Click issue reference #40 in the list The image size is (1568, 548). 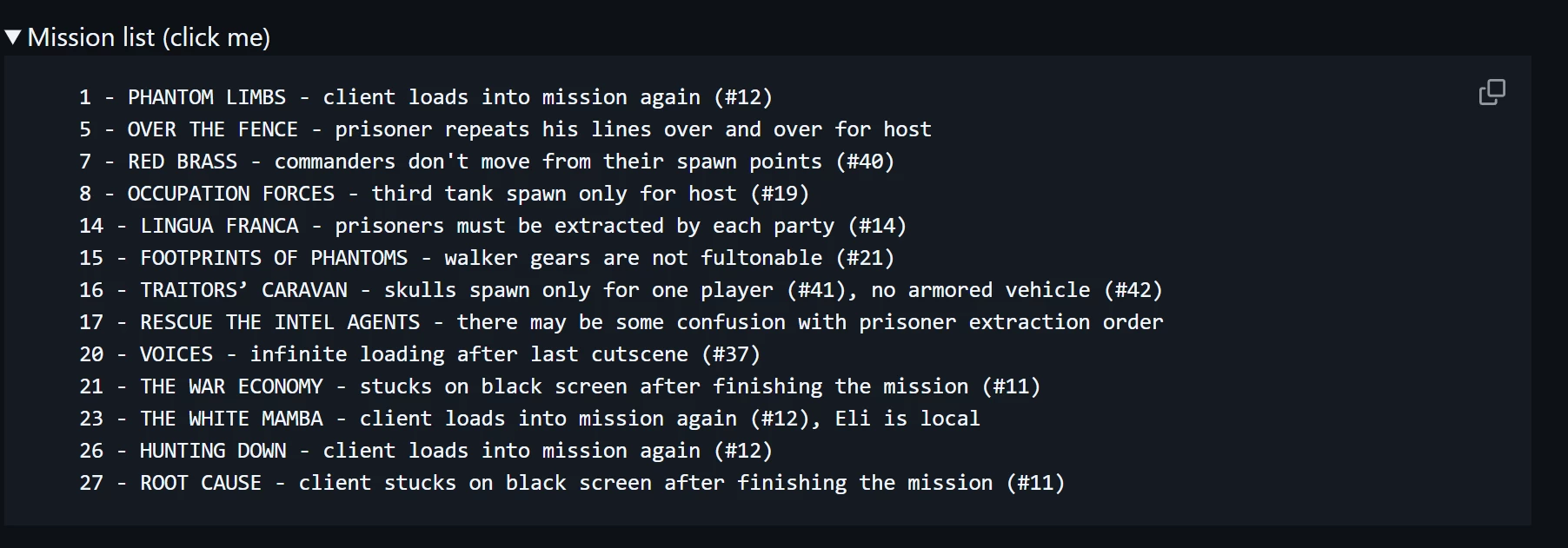point(865,162)
